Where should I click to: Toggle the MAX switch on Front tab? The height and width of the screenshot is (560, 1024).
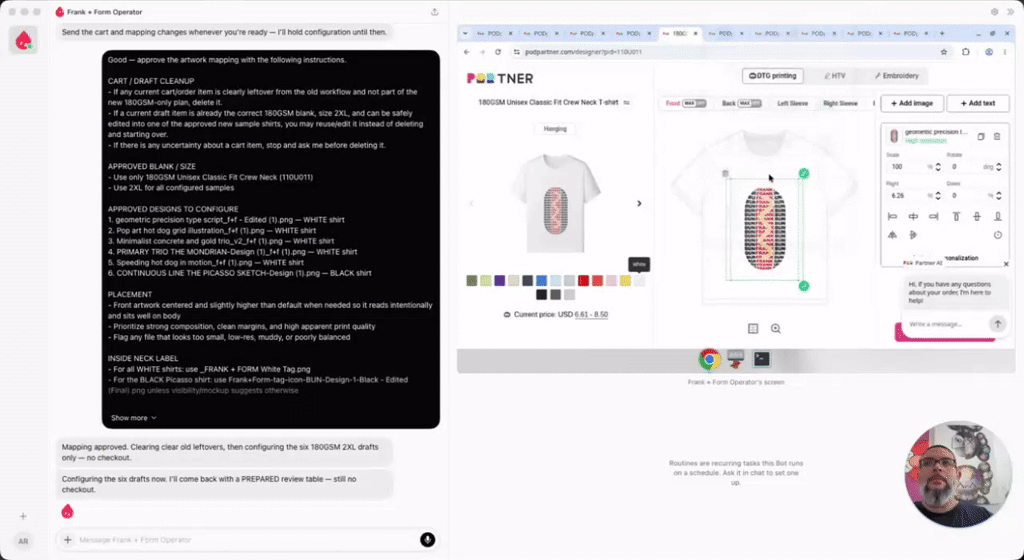[x=694, y=103]
